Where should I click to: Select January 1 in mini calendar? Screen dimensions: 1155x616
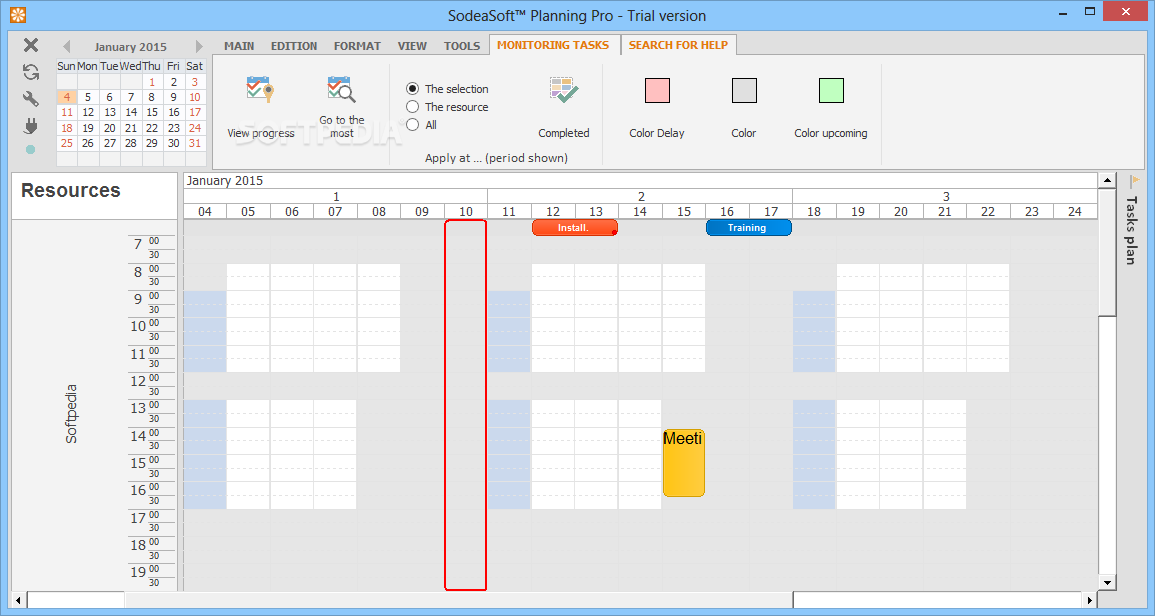(x=152, y=82)
